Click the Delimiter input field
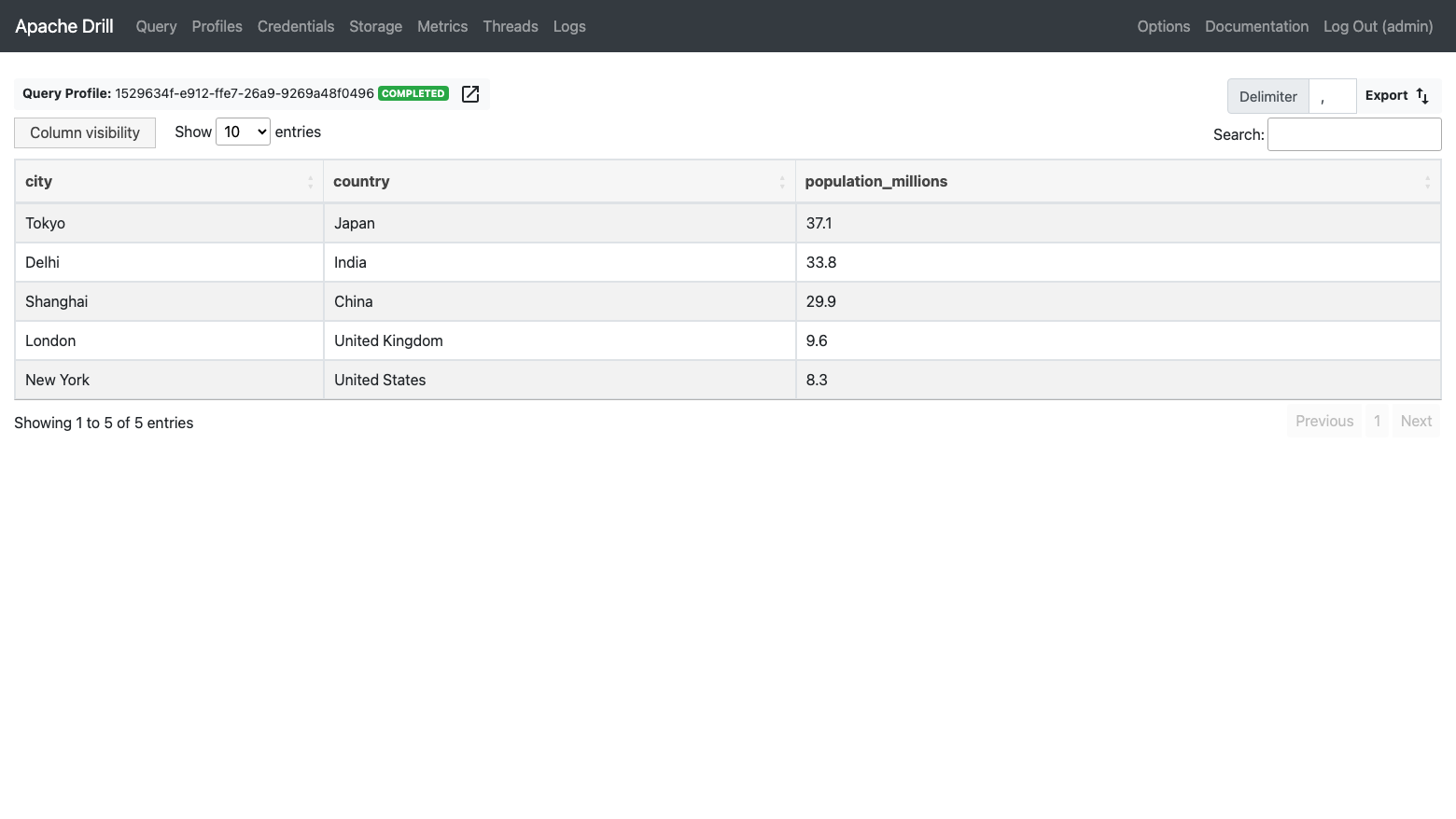The height and width of the screenshot is (819, 1456). 1332,96
